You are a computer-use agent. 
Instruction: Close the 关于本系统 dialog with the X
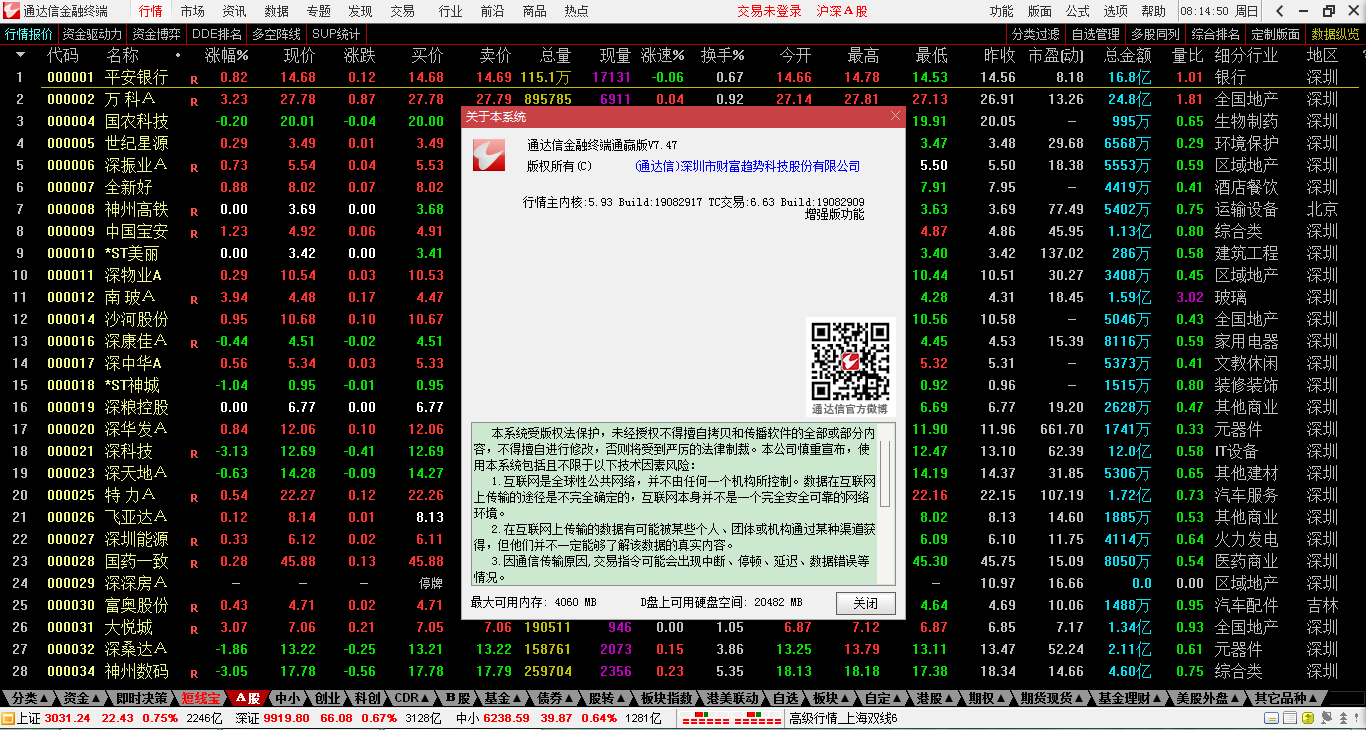pos(895,116)
